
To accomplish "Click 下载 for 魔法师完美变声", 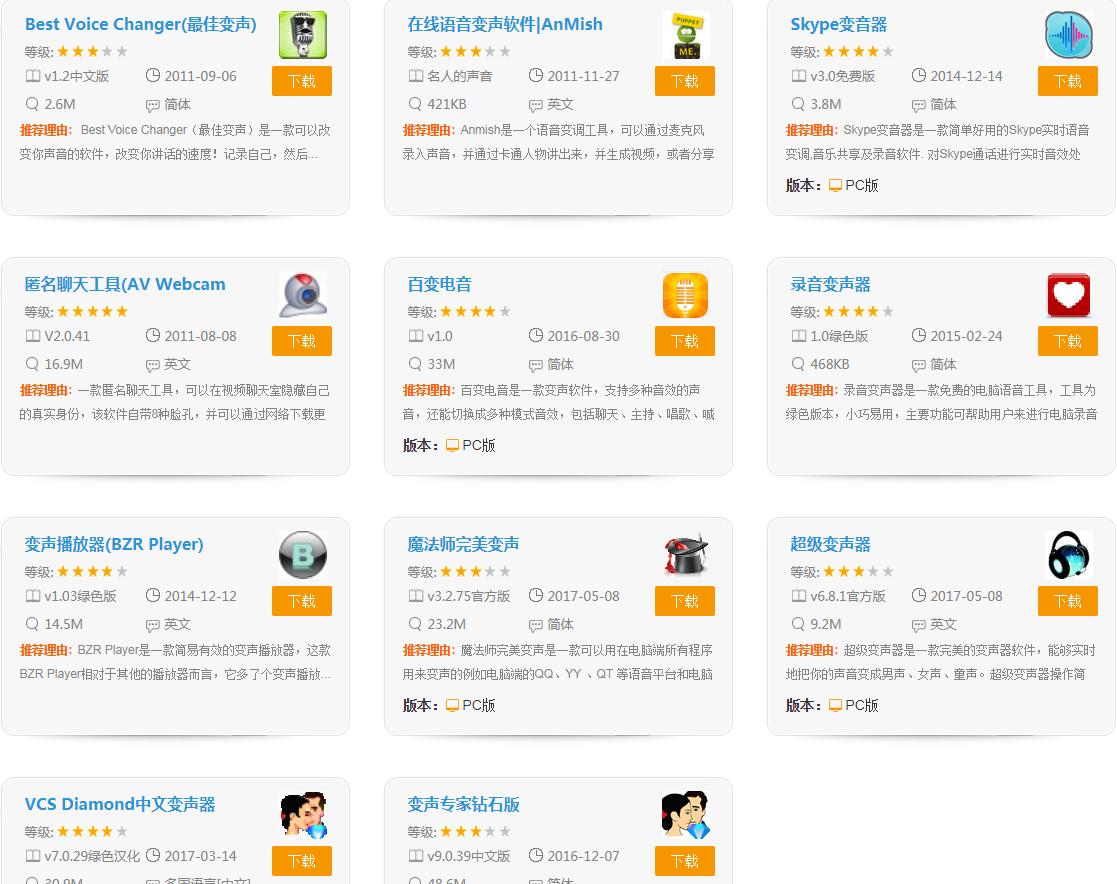I will click(x=685, y=601).
